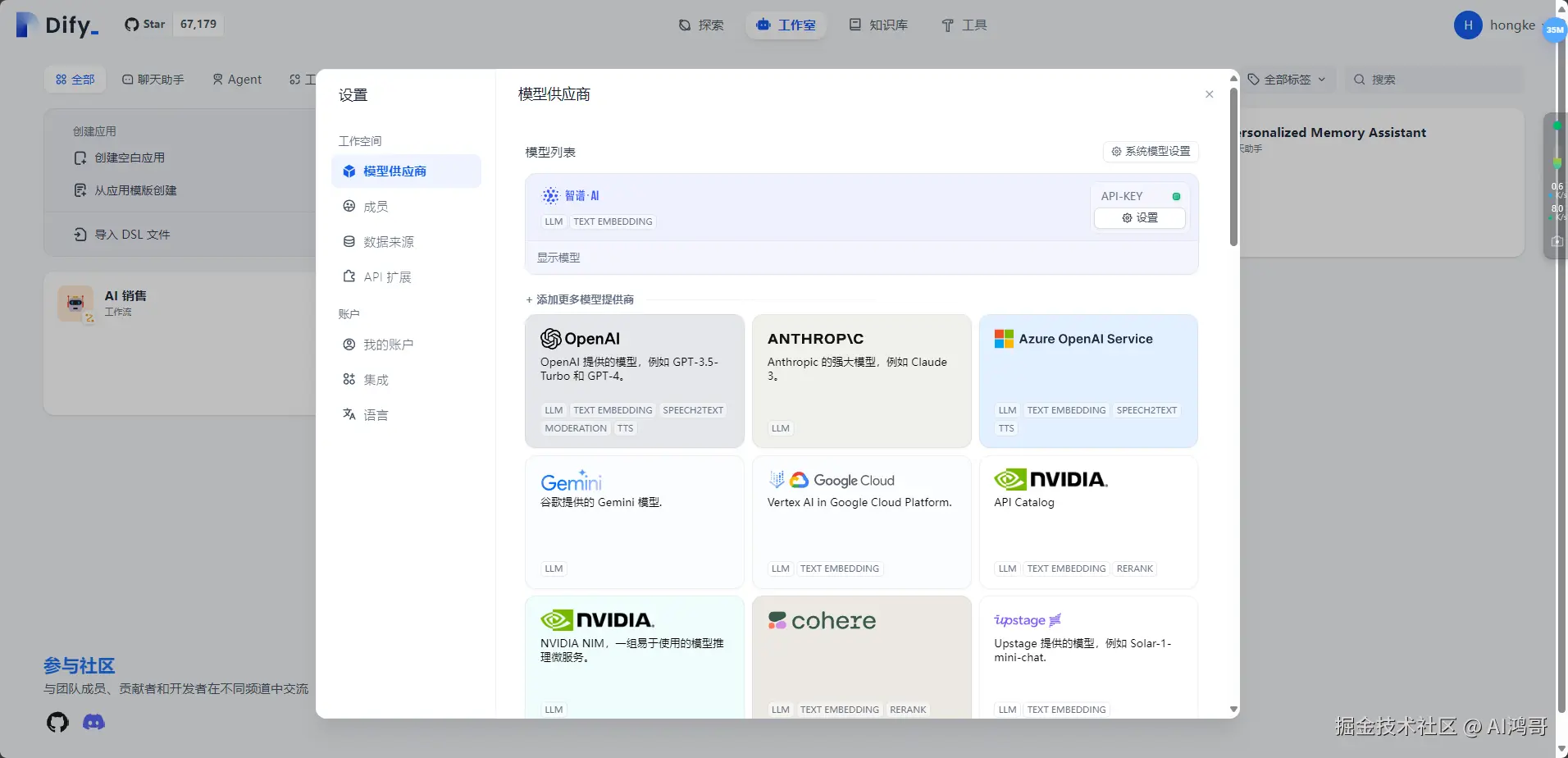The height and width of the screenshot is (758, 1568).
Task: Expand 显示模型 list
Action: 558,258
